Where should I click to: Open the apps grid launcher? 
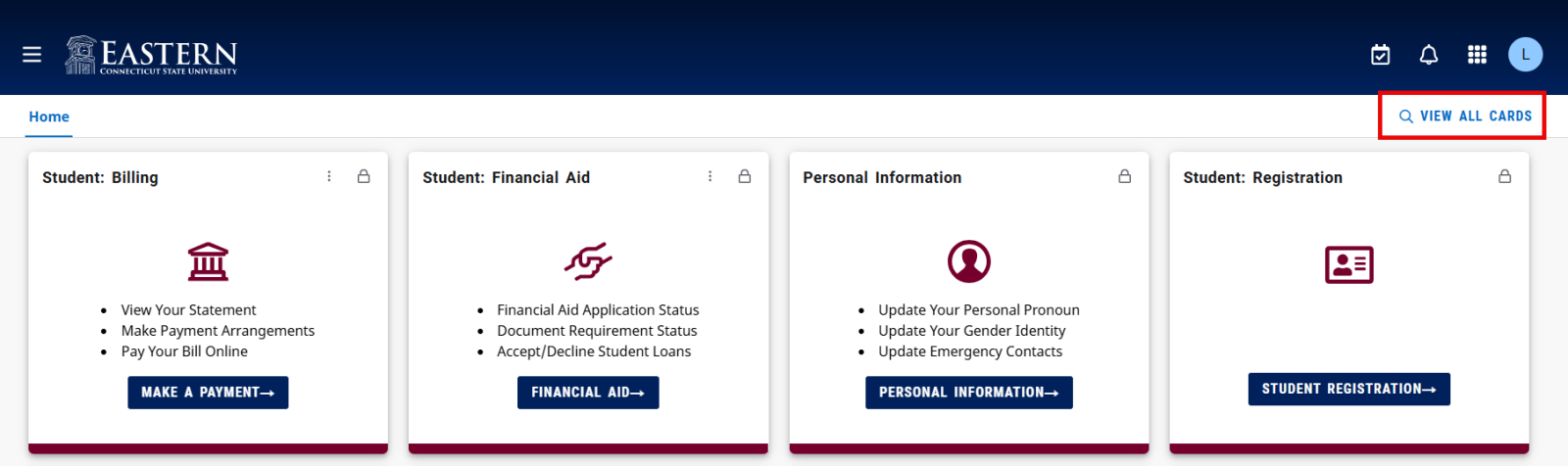[1477, 55]
